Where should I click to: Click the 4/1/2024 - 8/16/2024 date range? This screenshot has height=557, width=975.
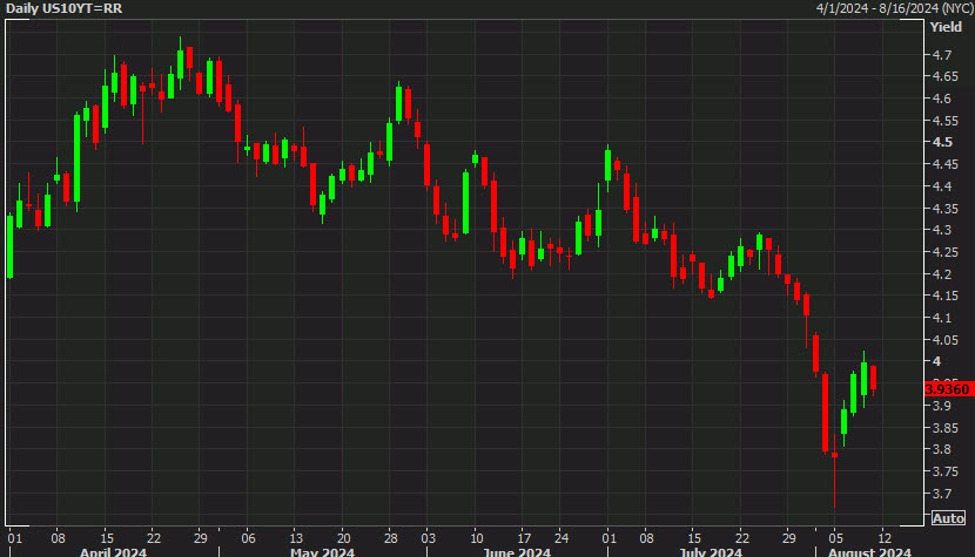tap(891, 8)
